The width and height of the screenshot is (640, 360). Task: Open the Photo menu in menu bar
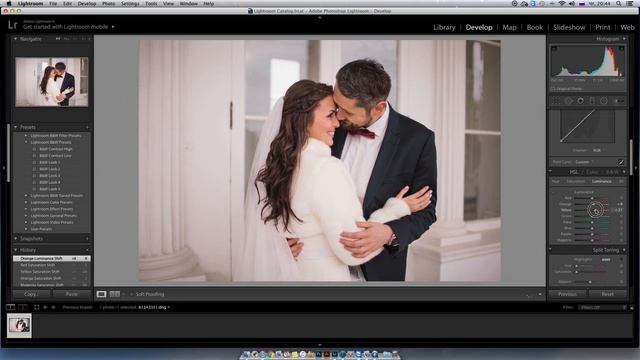tap(108, 3)
